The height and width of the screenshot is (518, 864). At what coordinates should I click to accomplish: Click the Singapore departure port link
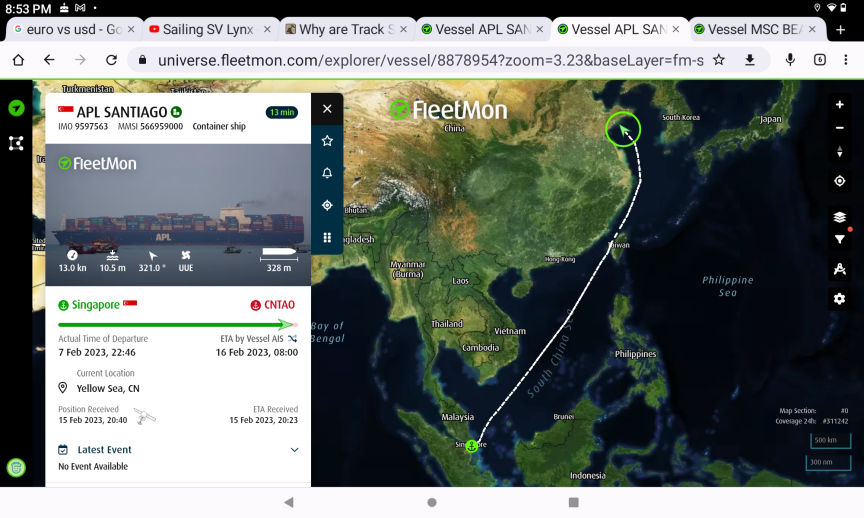coord(96,304)
